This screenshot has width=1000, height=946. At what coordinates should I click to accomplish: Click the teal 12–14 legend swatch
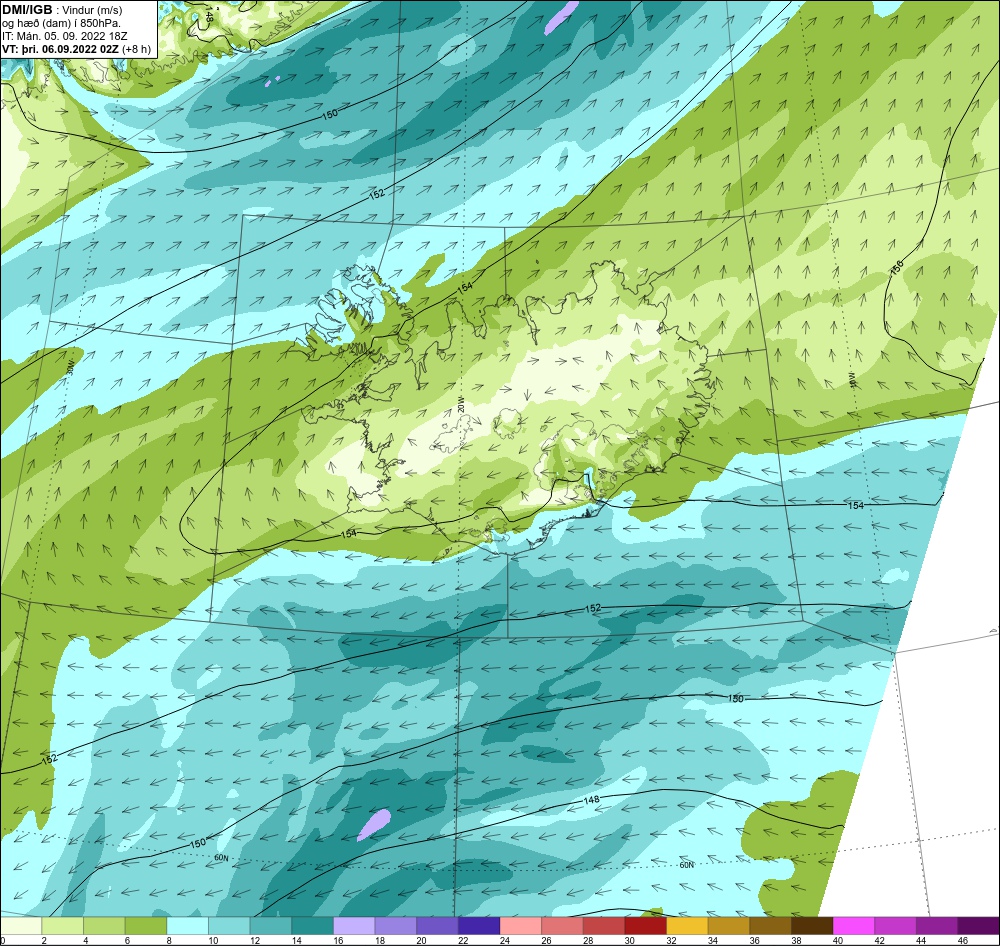pyautogui.click(x=271, y=926)
